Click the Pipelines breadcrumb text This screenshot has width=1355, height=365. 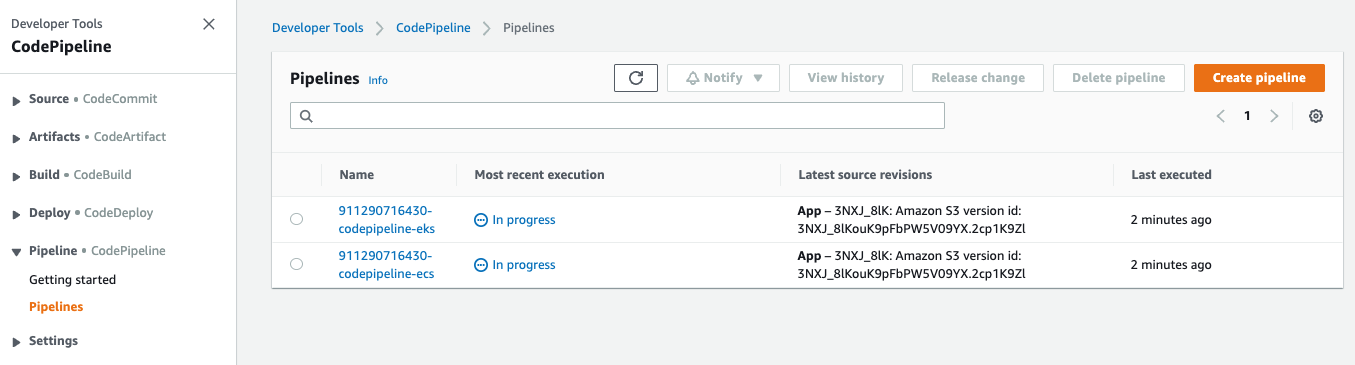528,28
